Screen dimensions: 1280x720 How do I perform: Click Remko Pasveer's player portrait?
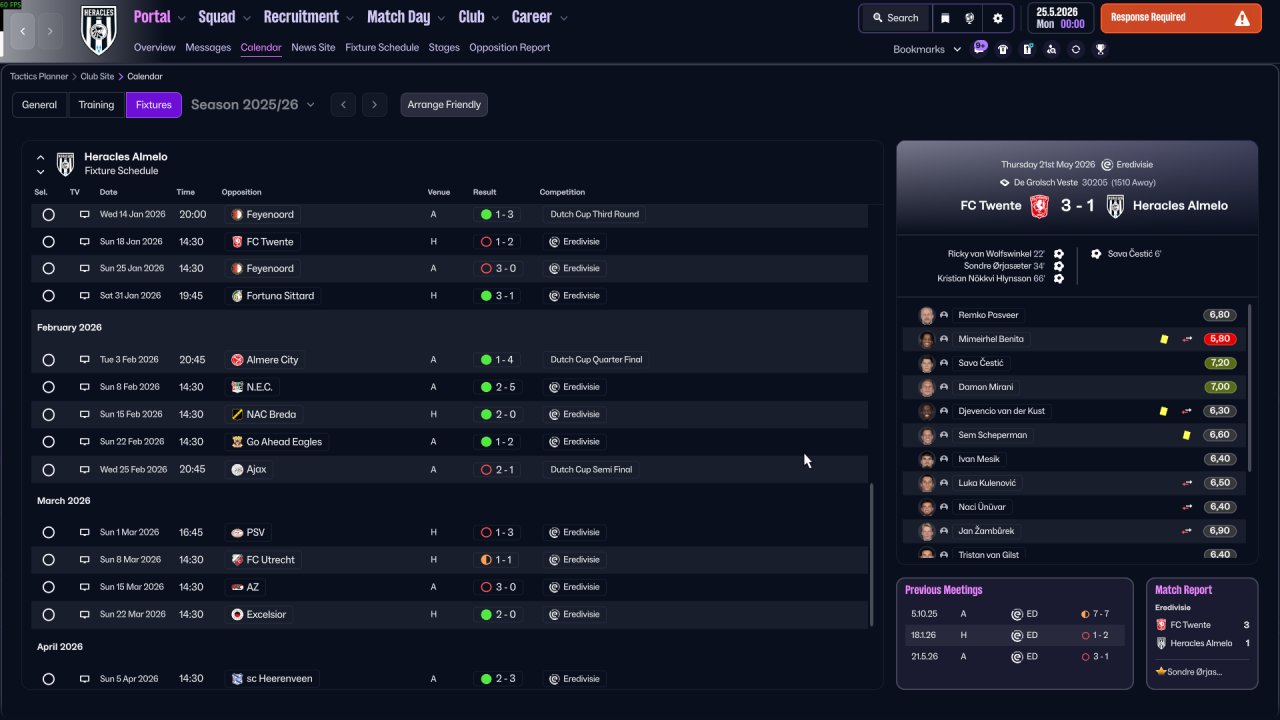927,315
